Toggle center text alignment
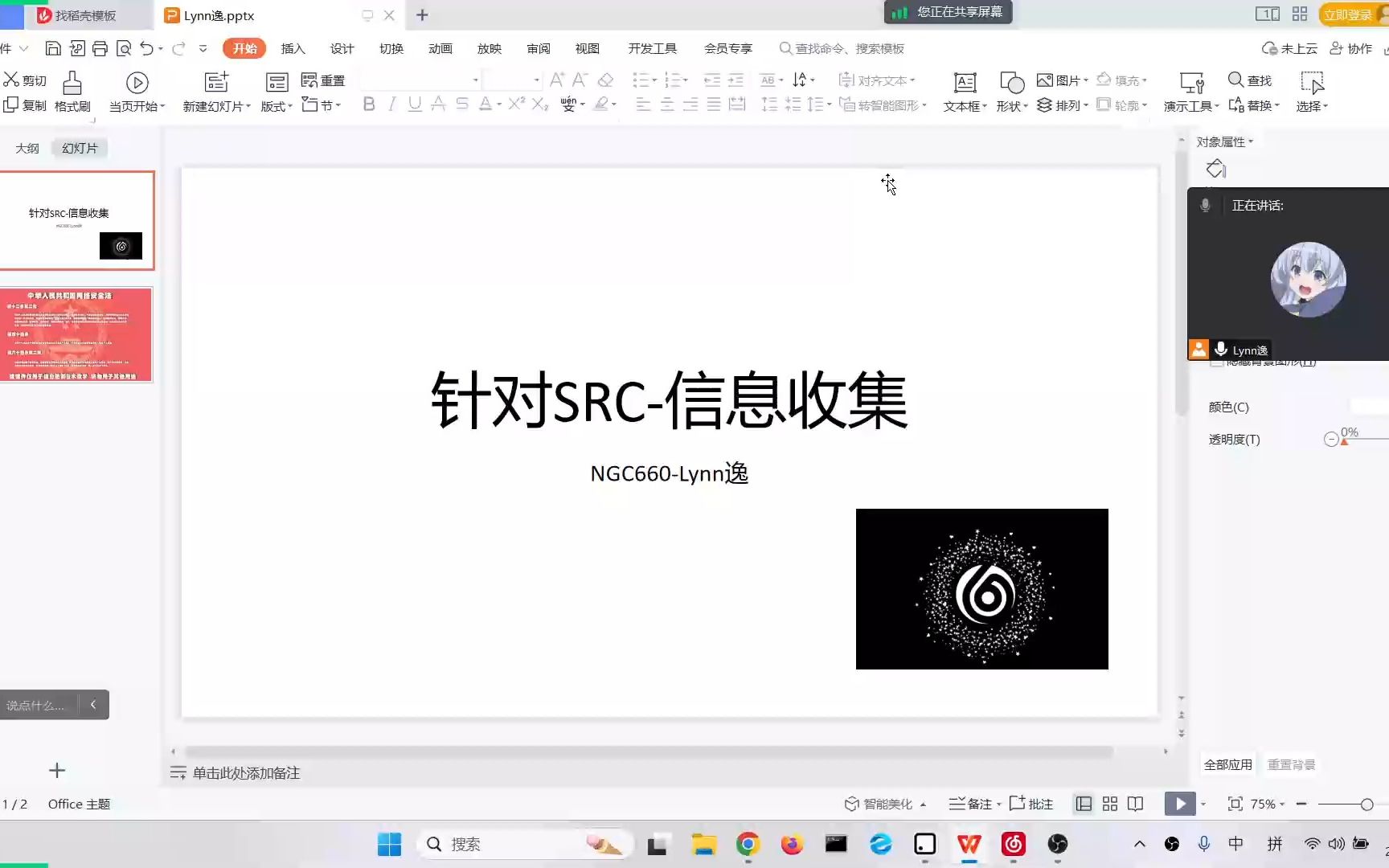The height and width of the screenshot is (868, 1389). pos(666,104)
